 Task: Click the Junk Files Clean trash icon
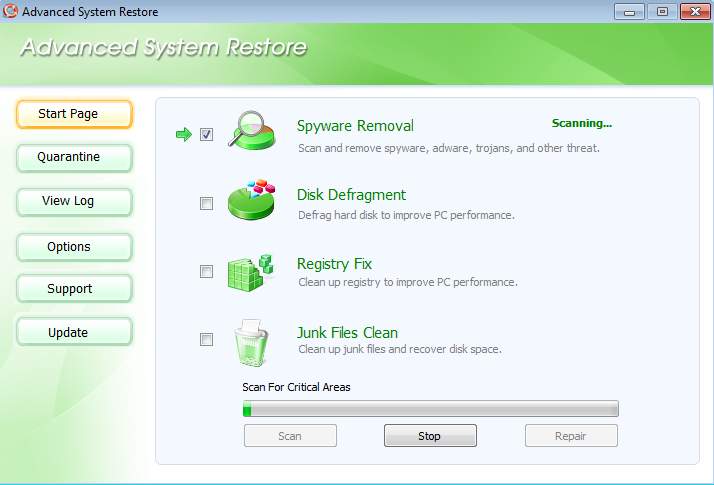(x=250, y=342)
